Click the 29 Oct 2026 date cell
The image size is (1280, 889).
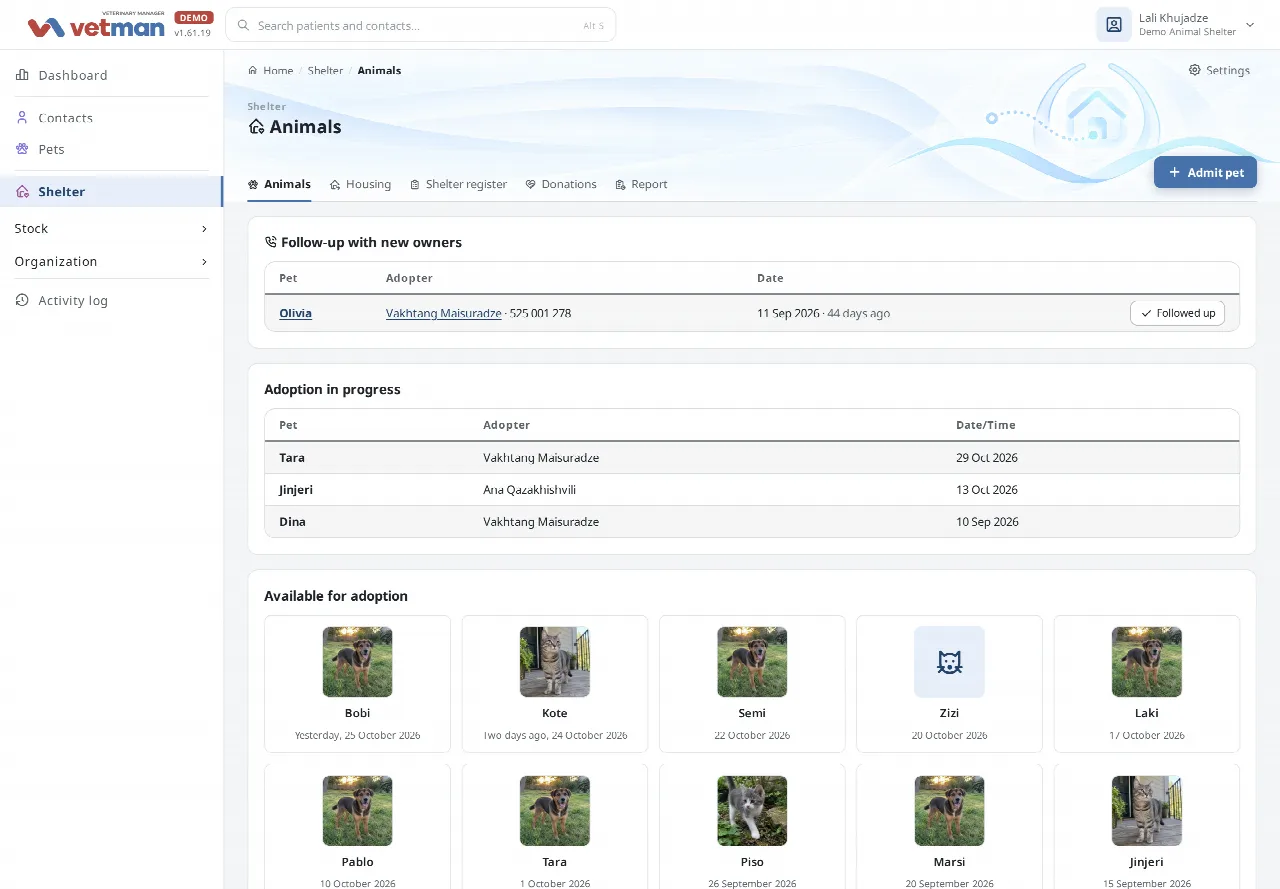coord(987,458)
